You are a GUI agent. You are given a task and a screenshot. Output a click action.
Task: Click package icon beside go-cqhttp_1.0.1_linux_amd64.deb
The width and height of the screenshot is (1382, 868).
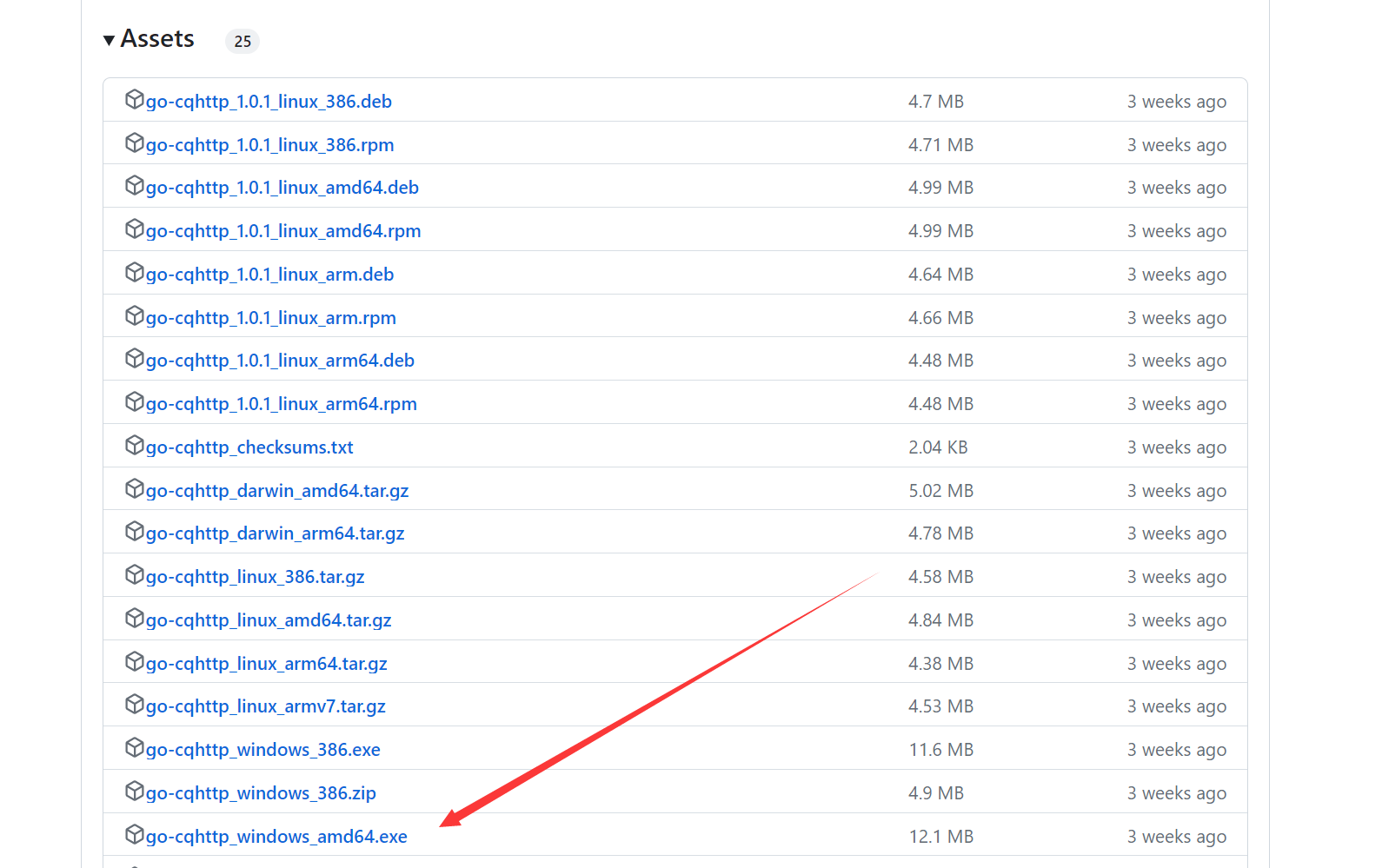coord(134,185)
